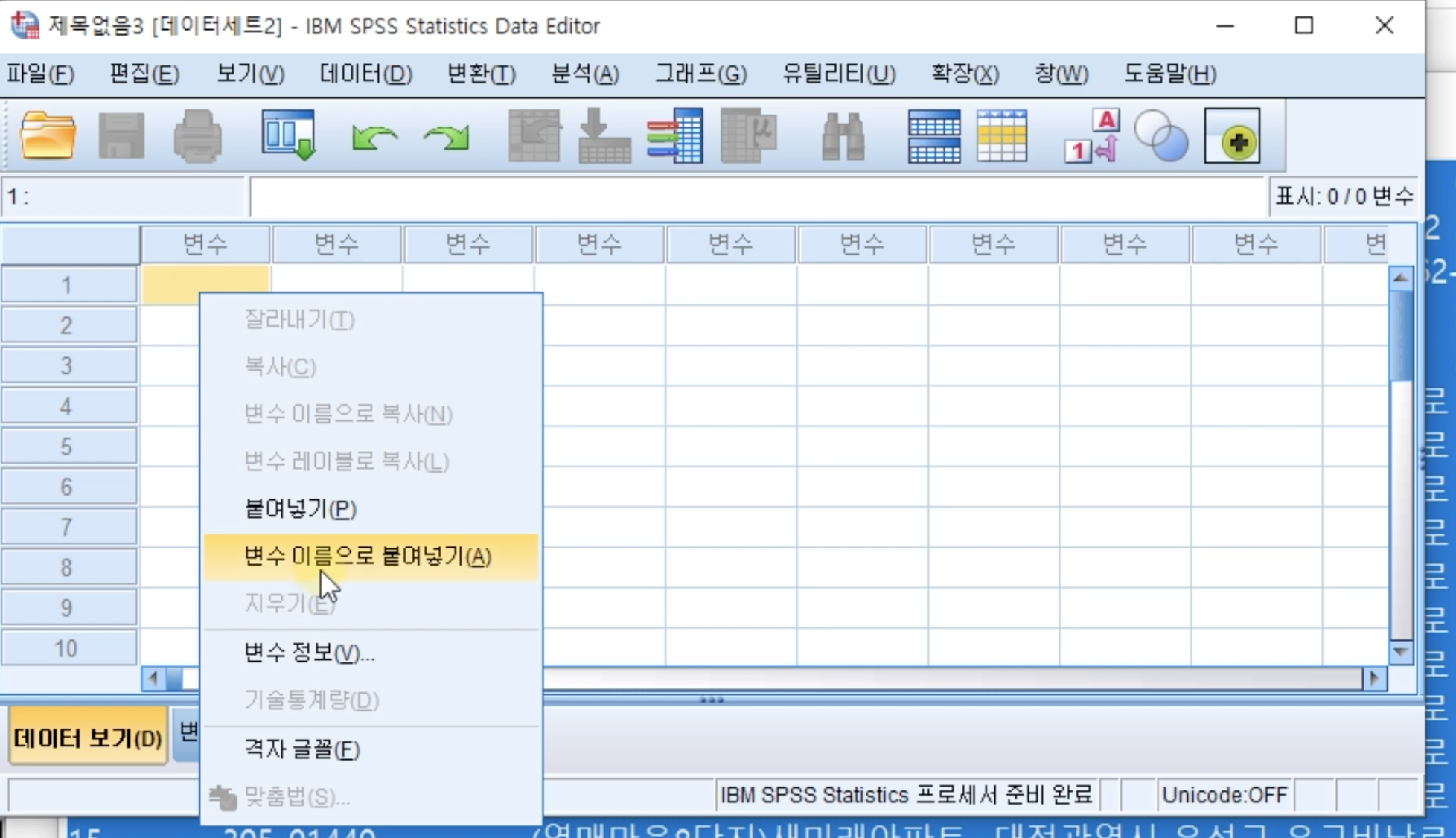
Task: Select row header 10
Action: 69,648
